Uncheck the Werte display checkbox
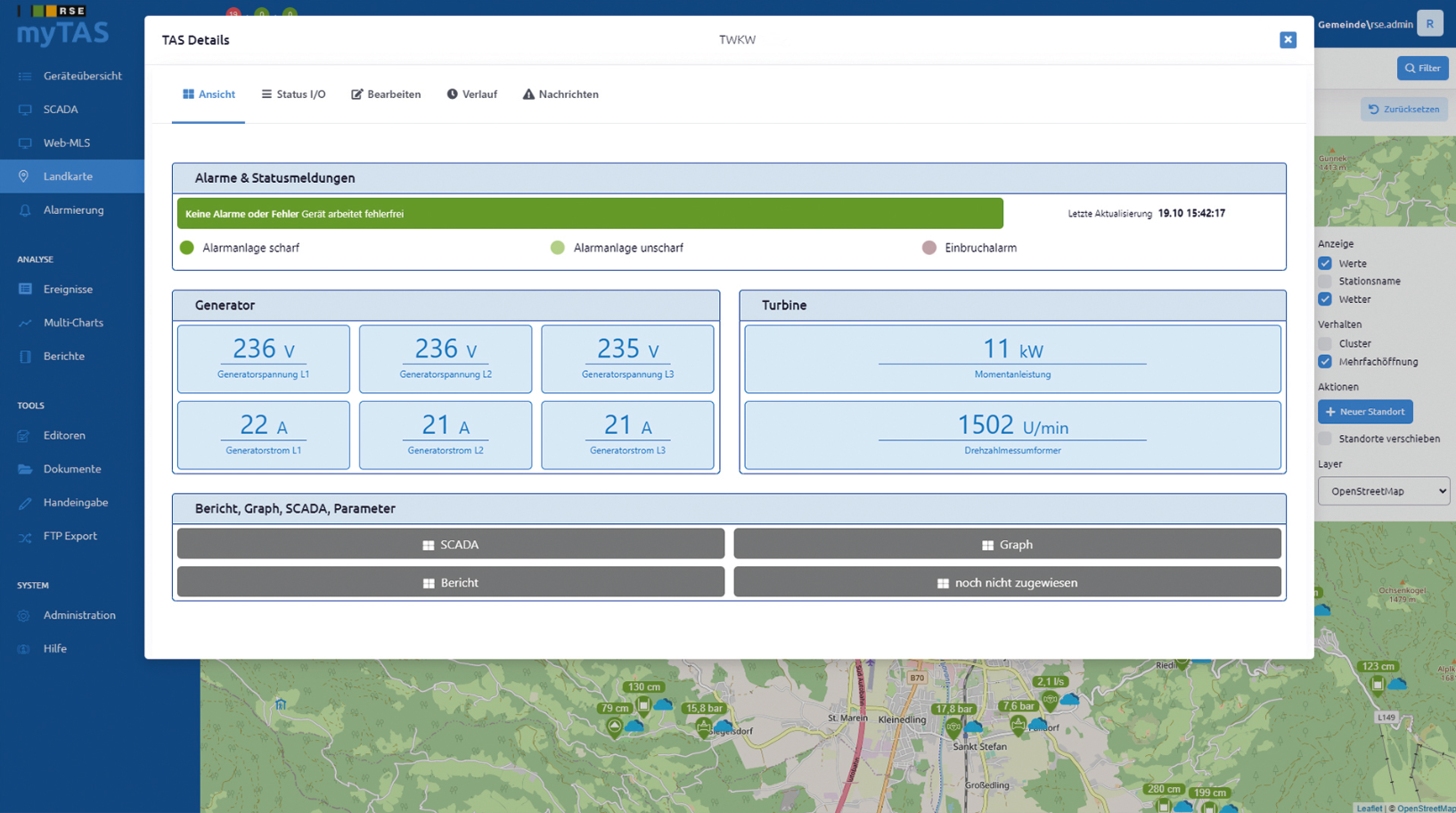 pyautogui.click(x=1325, y=263)
